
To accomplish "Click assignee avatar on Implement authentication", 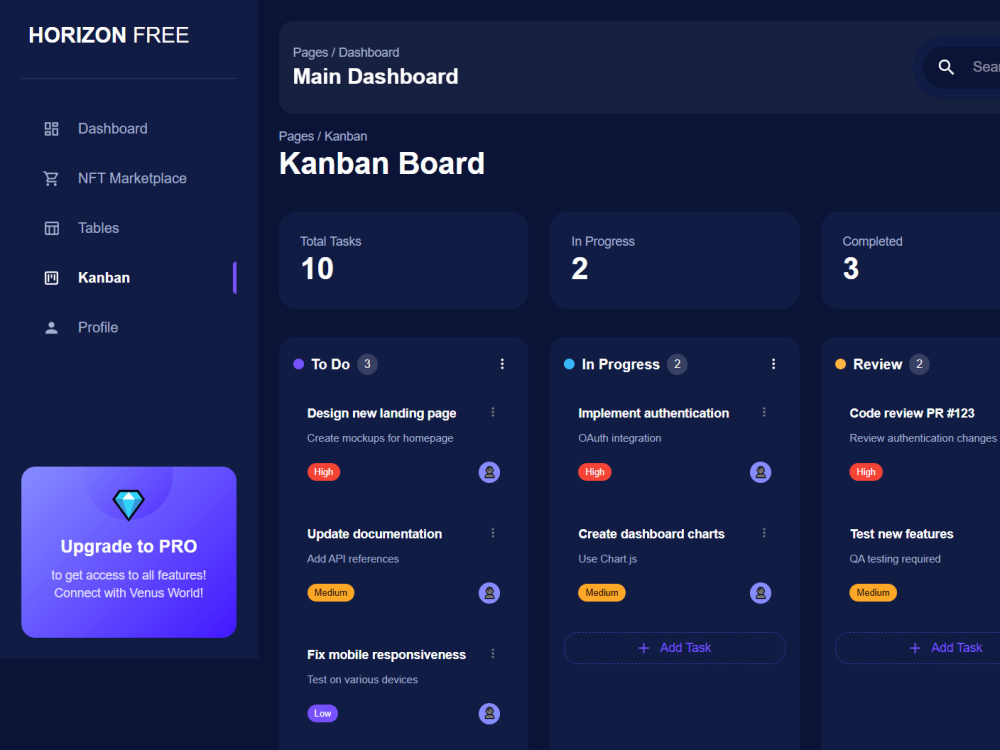I will coord(760,472).
